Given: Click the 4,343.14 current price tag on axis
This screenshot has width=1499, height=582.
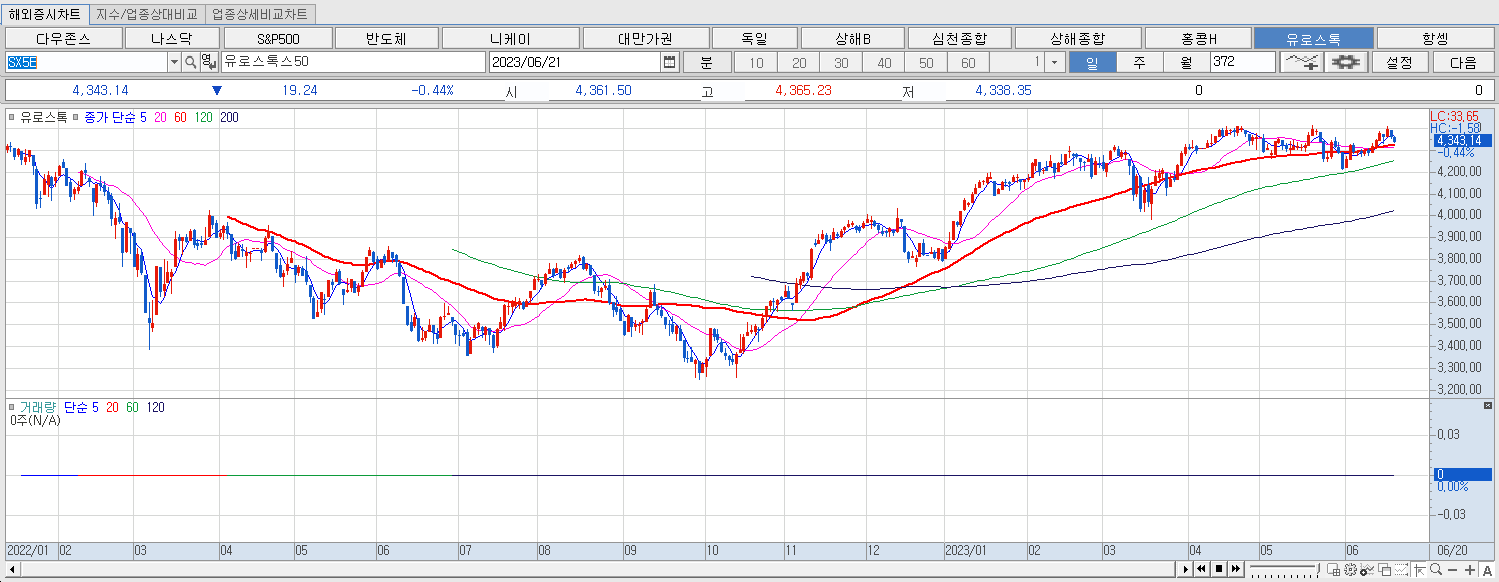Looking at the screenshot, I should 1461,140.
